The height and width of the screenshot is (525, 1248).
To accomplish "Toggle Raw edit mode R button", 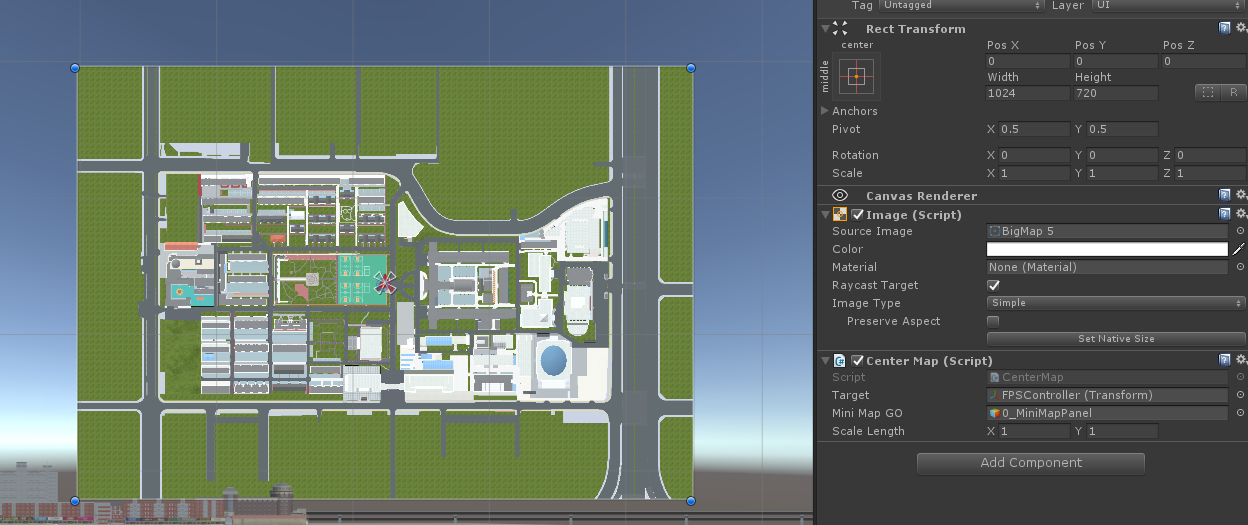I will point(1233,93).
